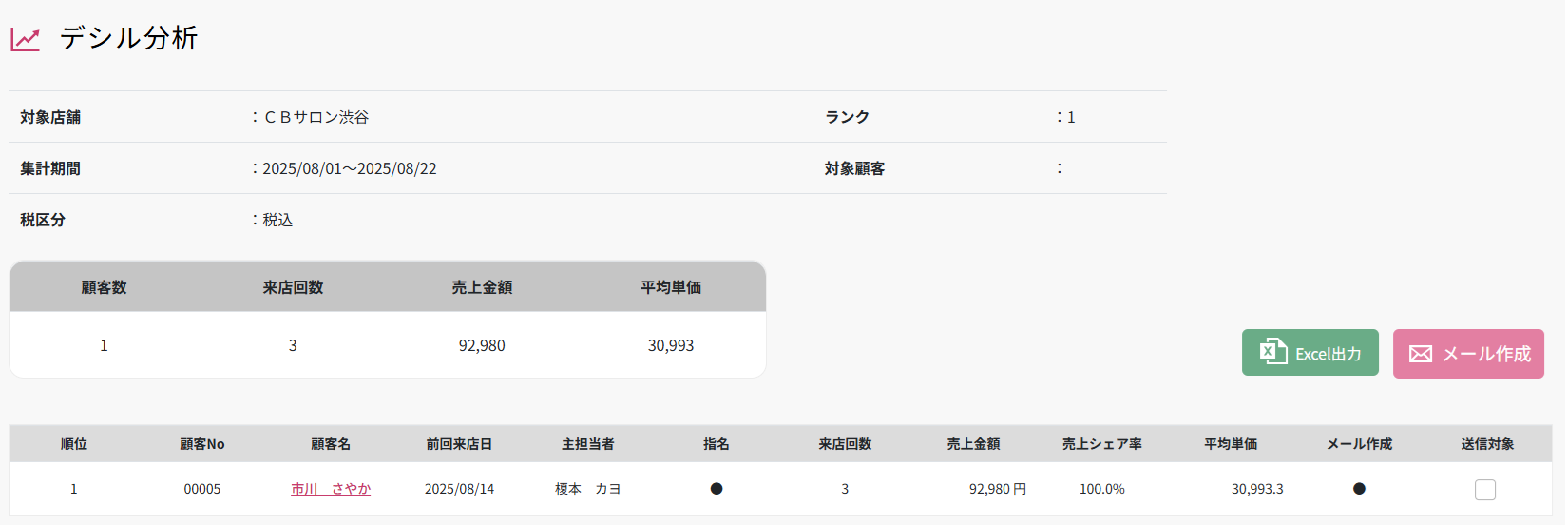Image resolution: width=1568 pixels, height=525 pixels.
Task: Click the 主担当者 column header
Action: pyautogui.click(x=588, y=444)
